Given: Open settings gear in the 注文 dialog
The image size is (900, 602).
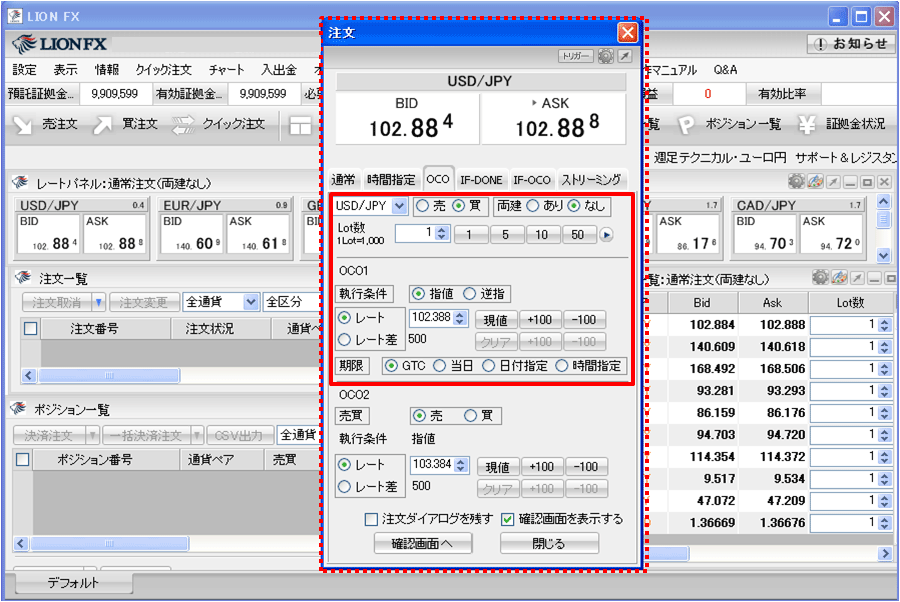Looking at the screenshot, I should [606, 56].
